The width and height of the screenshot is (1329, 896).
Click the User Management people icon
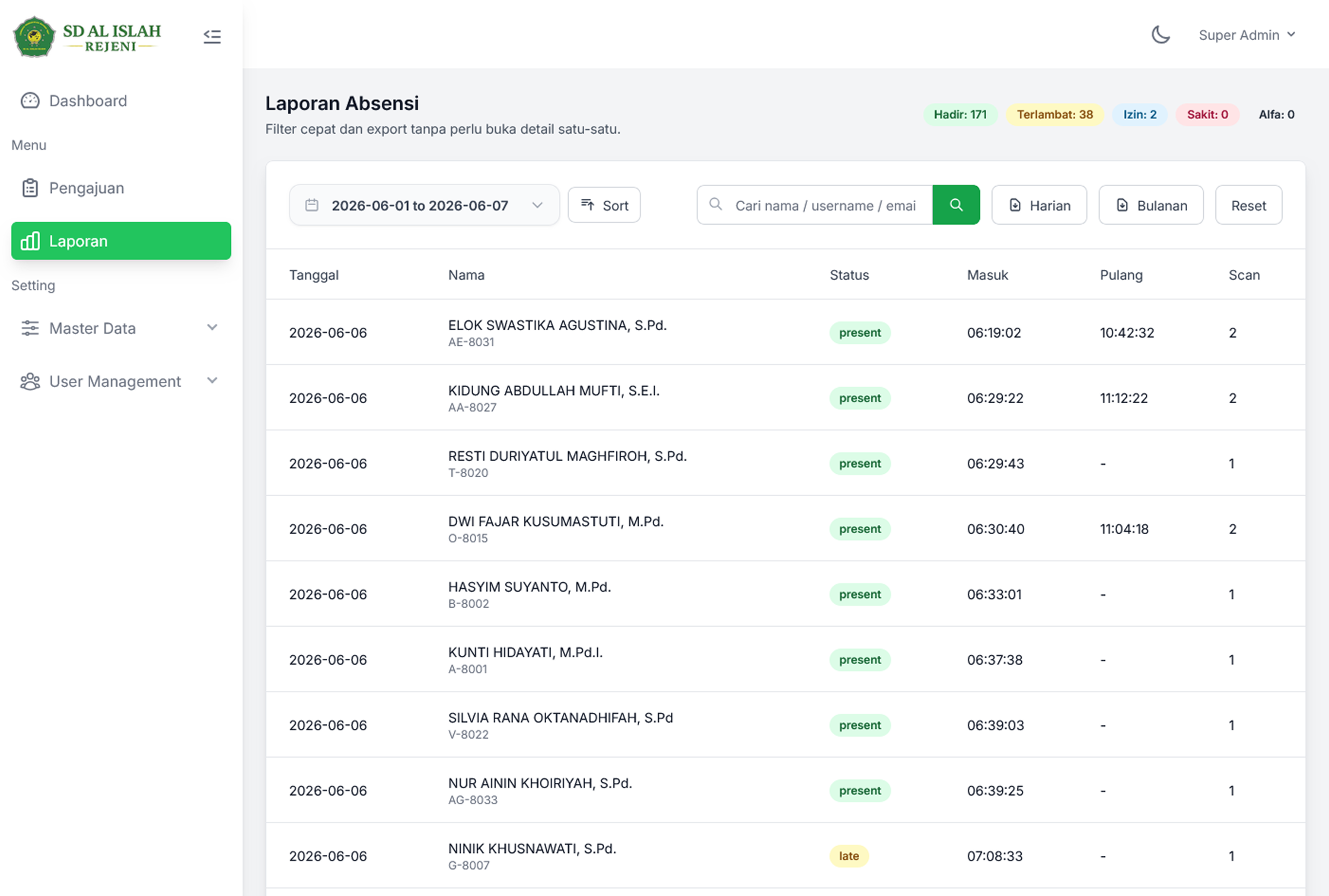pyautogui.click(x=30, y=381)
